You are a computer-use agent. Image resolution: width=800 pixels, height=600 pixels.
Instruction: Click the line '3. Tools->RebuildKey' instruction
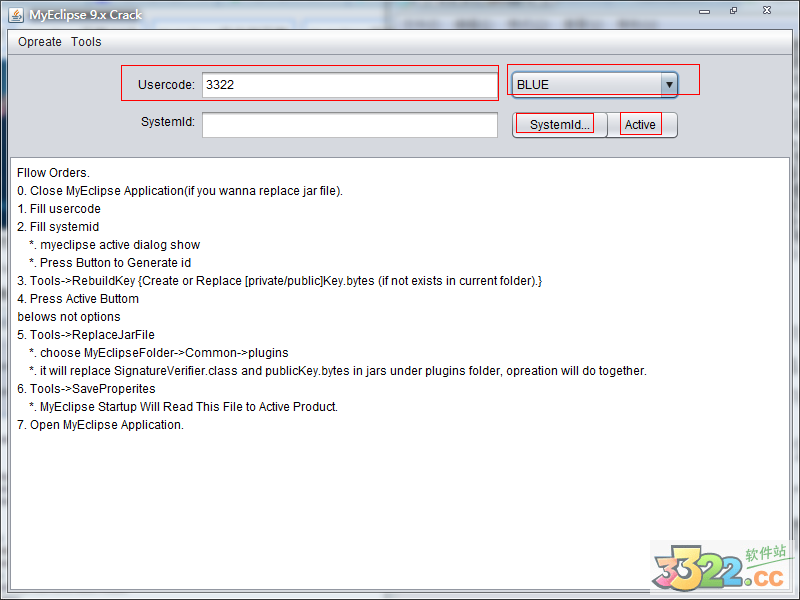pos(280,281)
